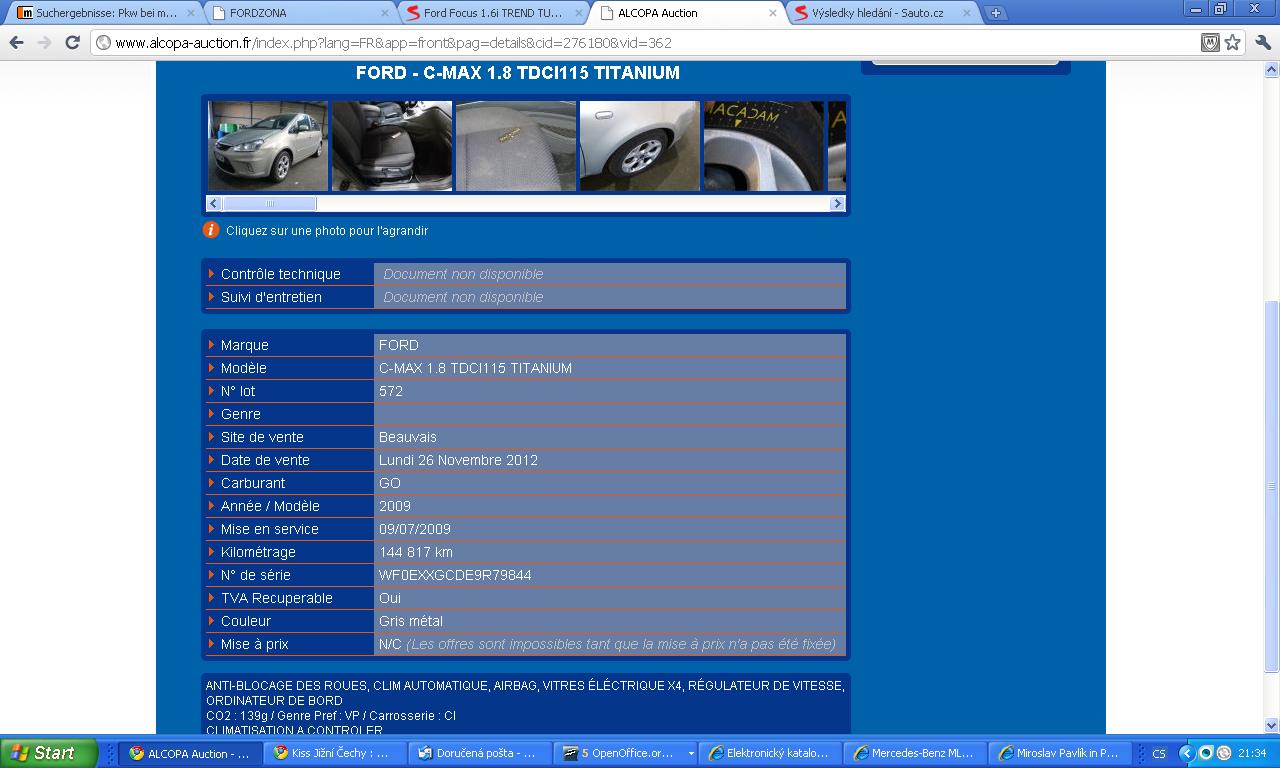1280x768 pixels.
Task: Switch to the Mercedes-Benz ML taskbar window
Action: tap(915, 753)
